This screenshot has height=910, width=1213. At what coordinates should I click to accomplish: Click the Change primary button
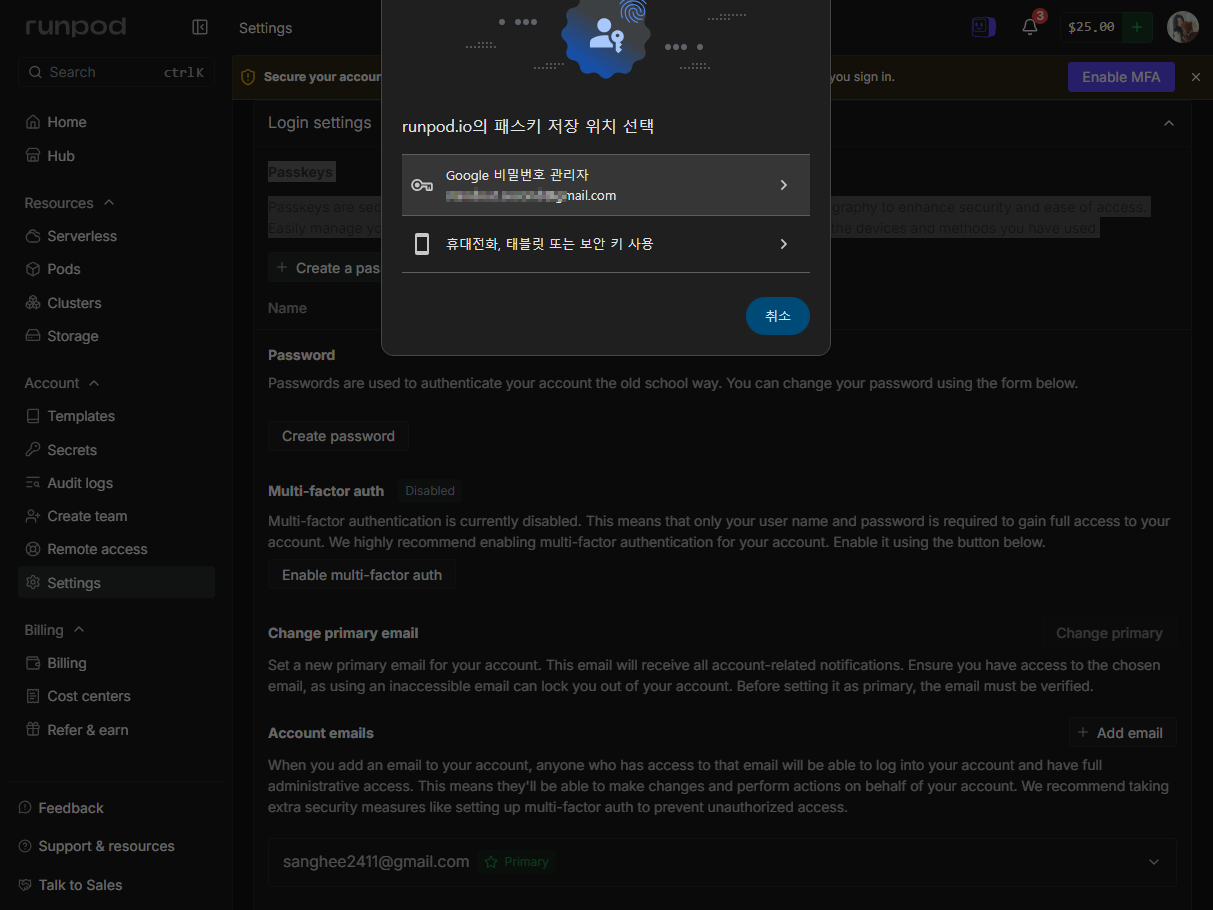pos(1109,633)
